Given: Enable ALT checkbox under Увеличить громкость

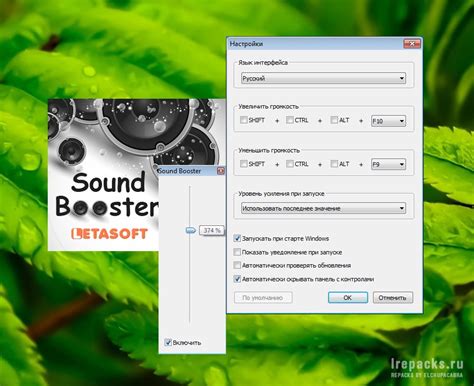Looking at the screenshot, I should point(334,120).
